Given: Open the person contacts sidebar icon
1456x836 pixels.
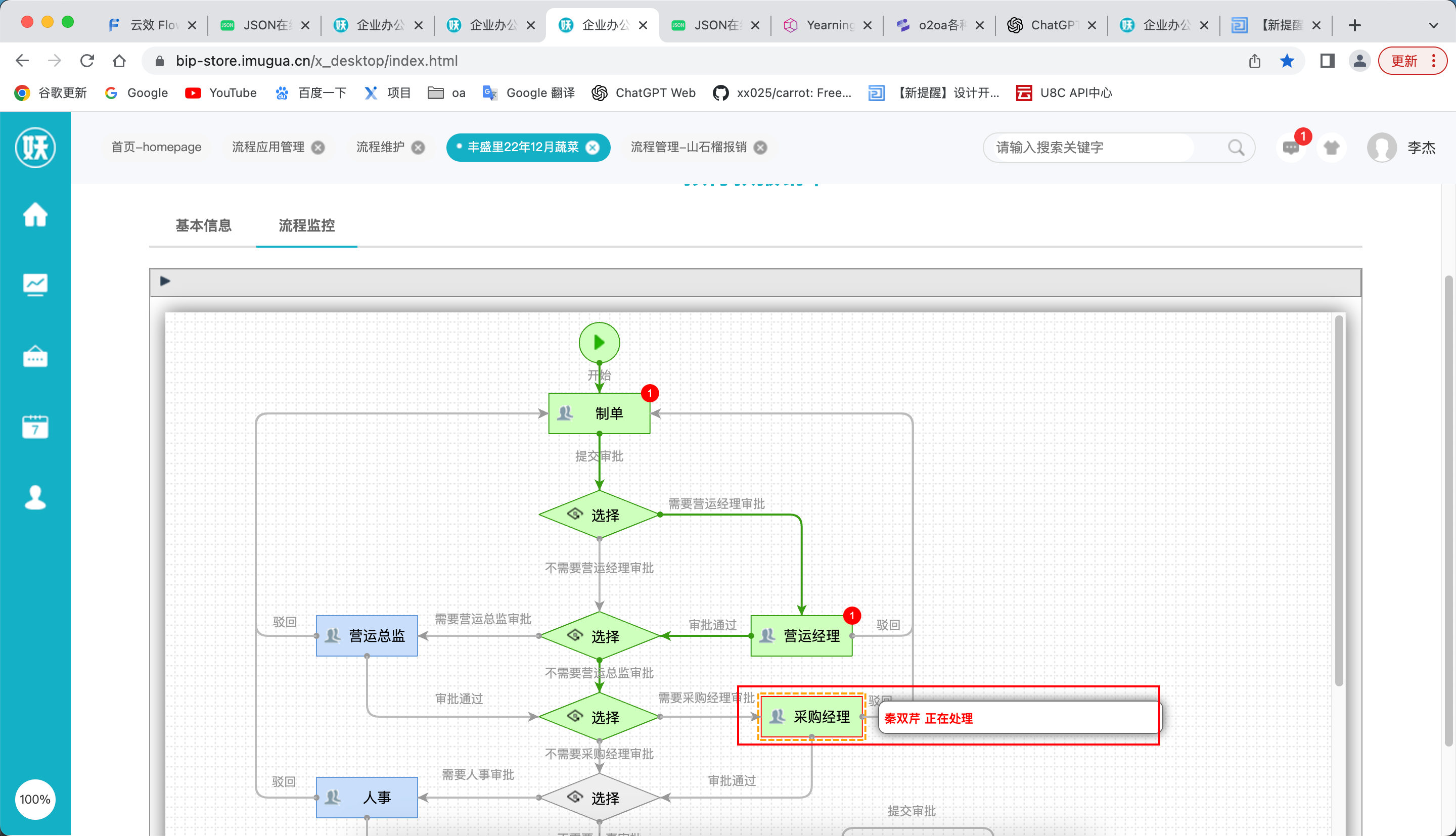Looking at the screenshot, I should click(x=35, y=497).
